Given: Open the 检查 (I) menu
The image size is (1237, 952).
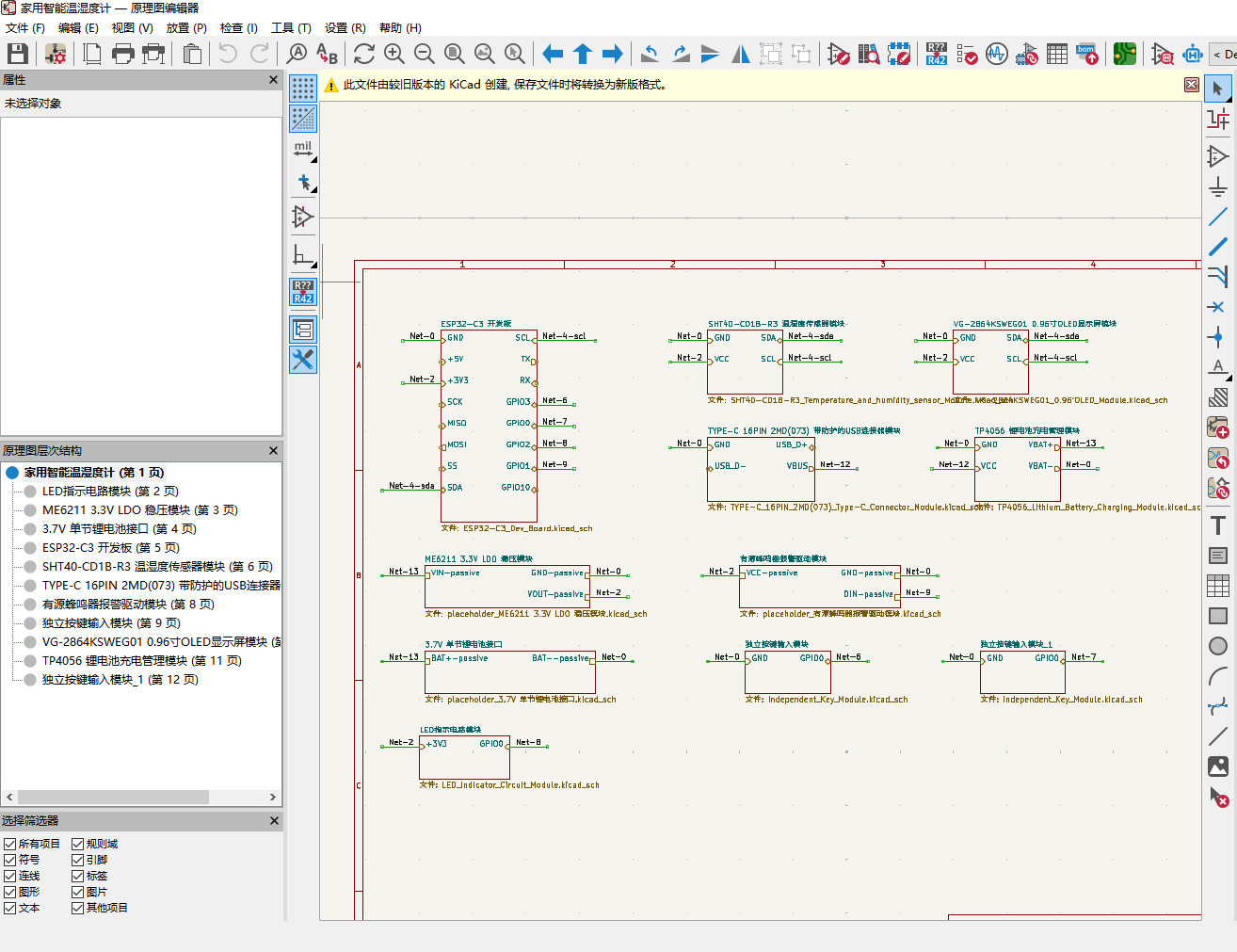Looking at the screenshot, I should [239, 27].
